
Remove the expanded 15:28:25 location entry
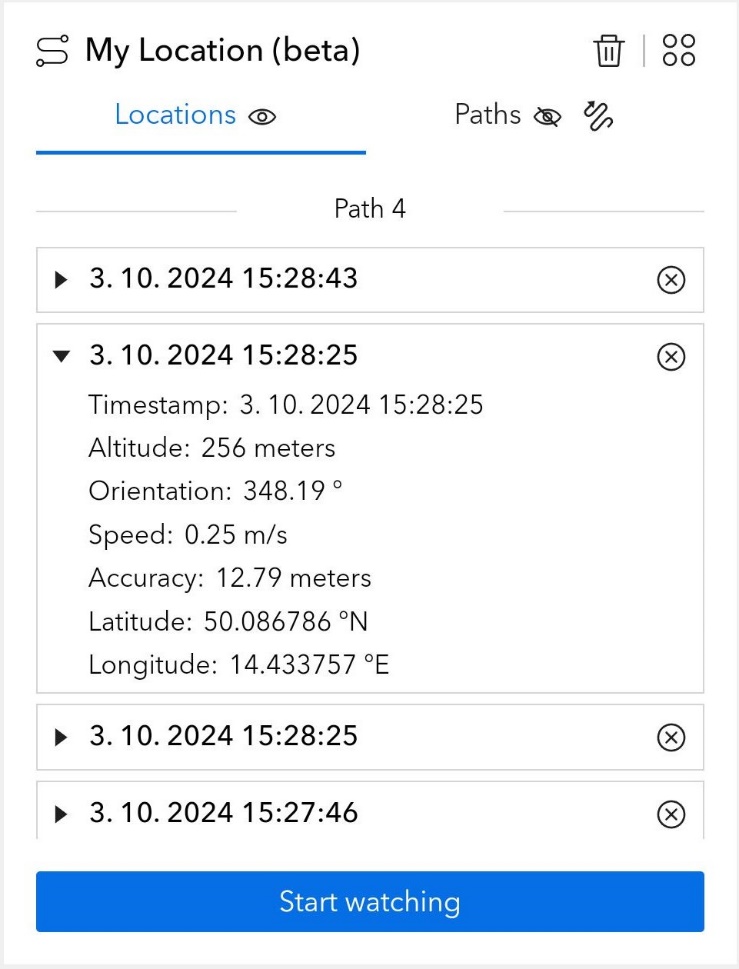click(x=671, y=357)
